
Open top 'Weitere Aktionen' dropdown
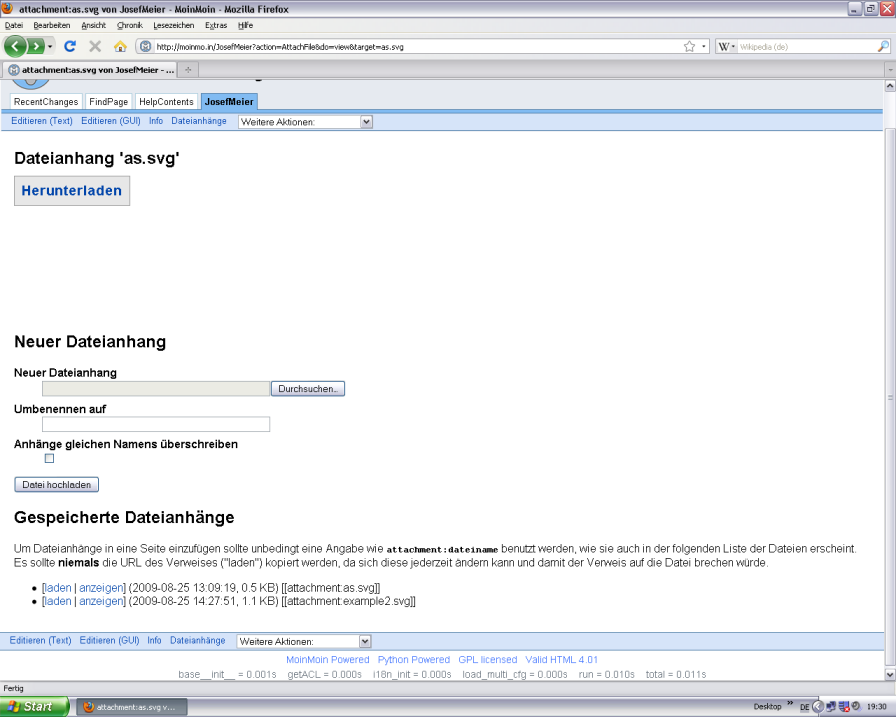tap(305, 122)
